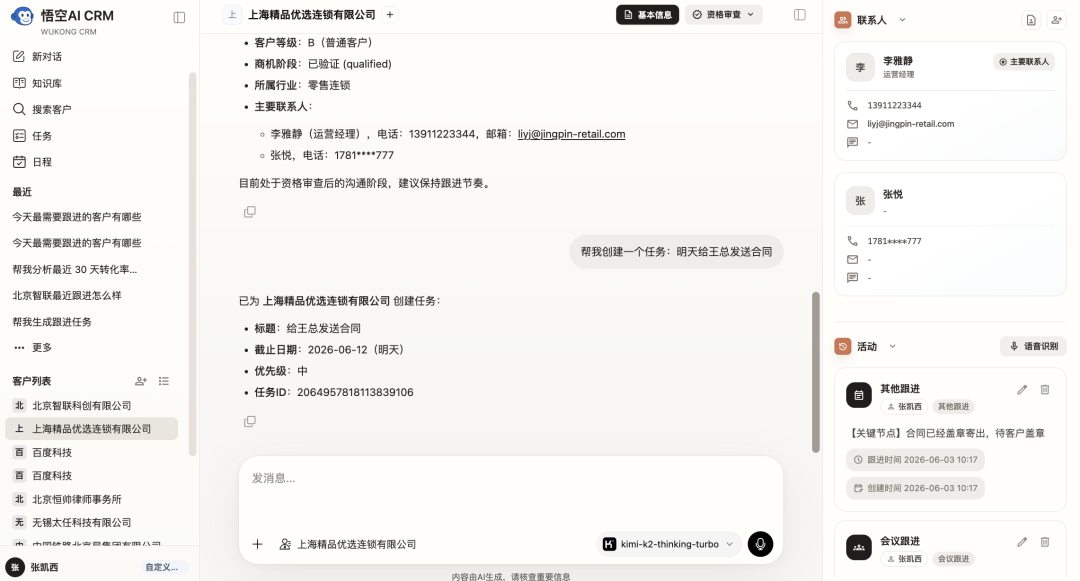Start 语音识别 voice recognition
The height and width of the screenshot is (581, 1080).
coord(1033,346)
